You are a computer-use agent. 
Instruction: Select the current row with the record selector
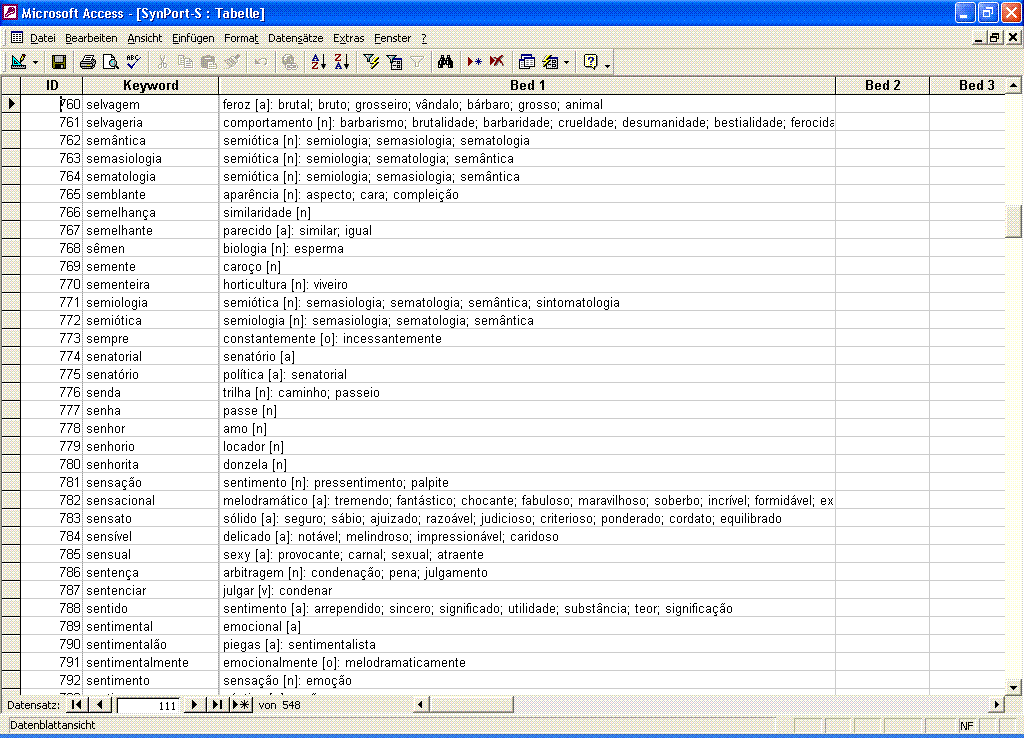tap(10, 104)
